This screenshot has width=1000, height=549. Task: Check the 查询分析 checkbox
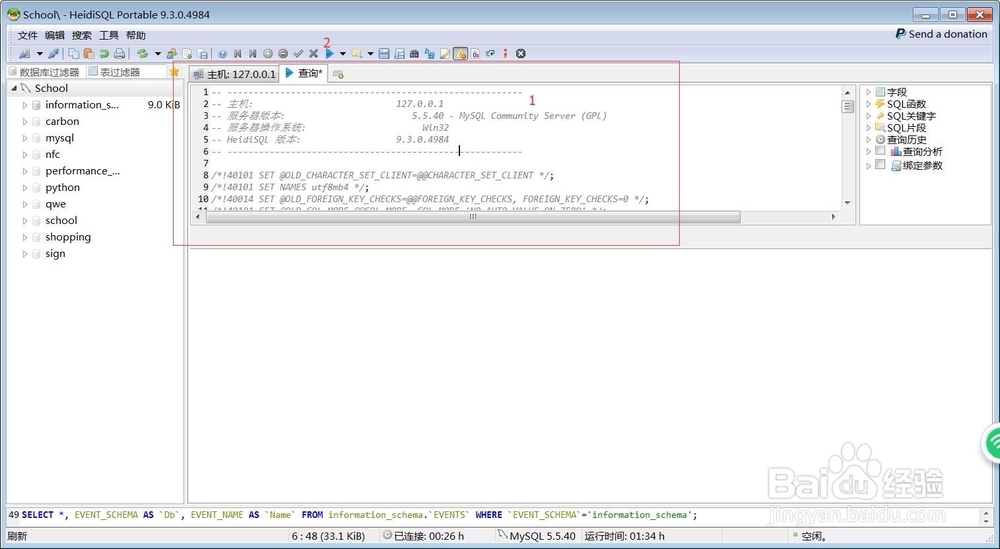tap(880, 151)
